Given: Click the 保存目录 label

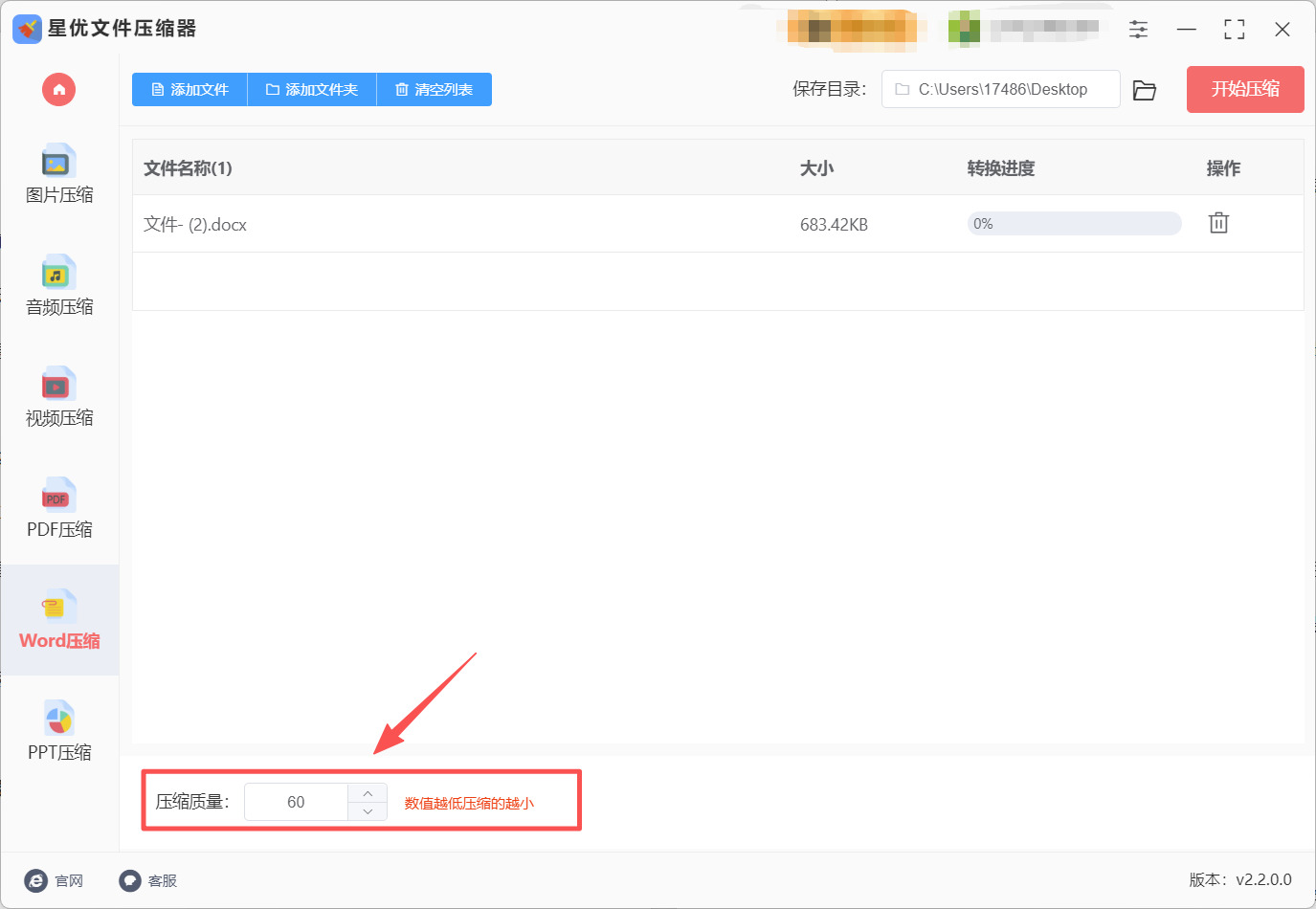Looking at the screenshot, I should (x=829, y=89).
